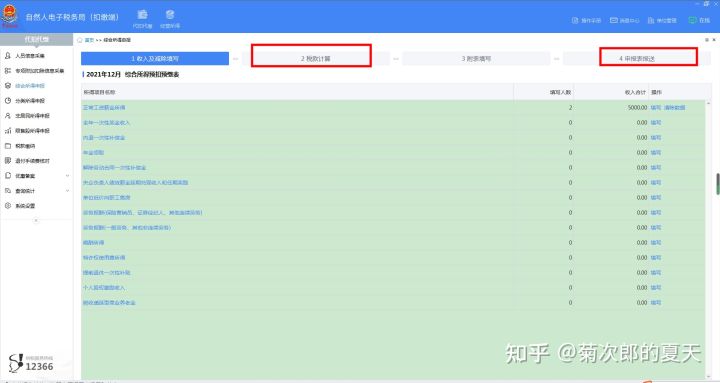Open the 解除劳动合同一次性补偿金 item
The width and height of the screenshot is (720, 383).
pyautogui.click(x=114, y=168)
